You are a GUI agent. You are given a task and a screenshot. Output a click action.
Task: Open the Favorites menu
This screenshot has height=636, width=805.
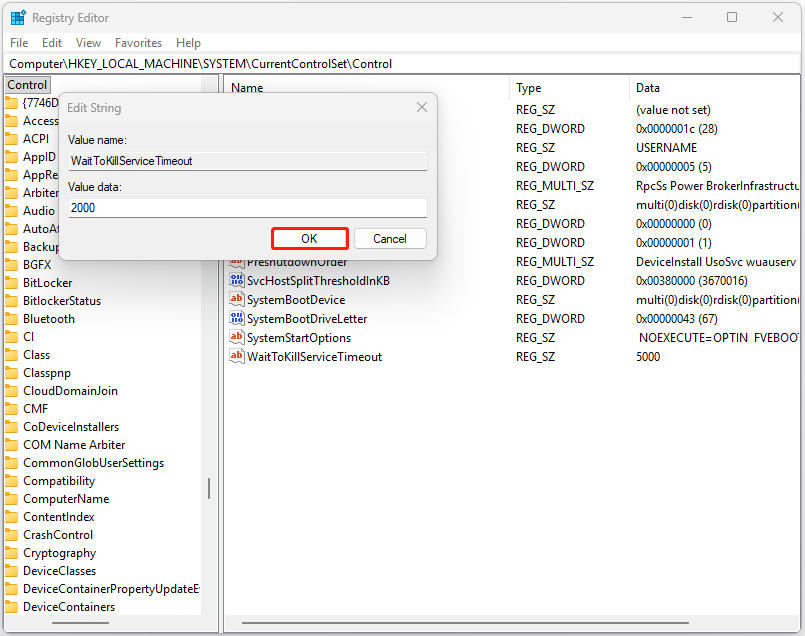(138, 43)
